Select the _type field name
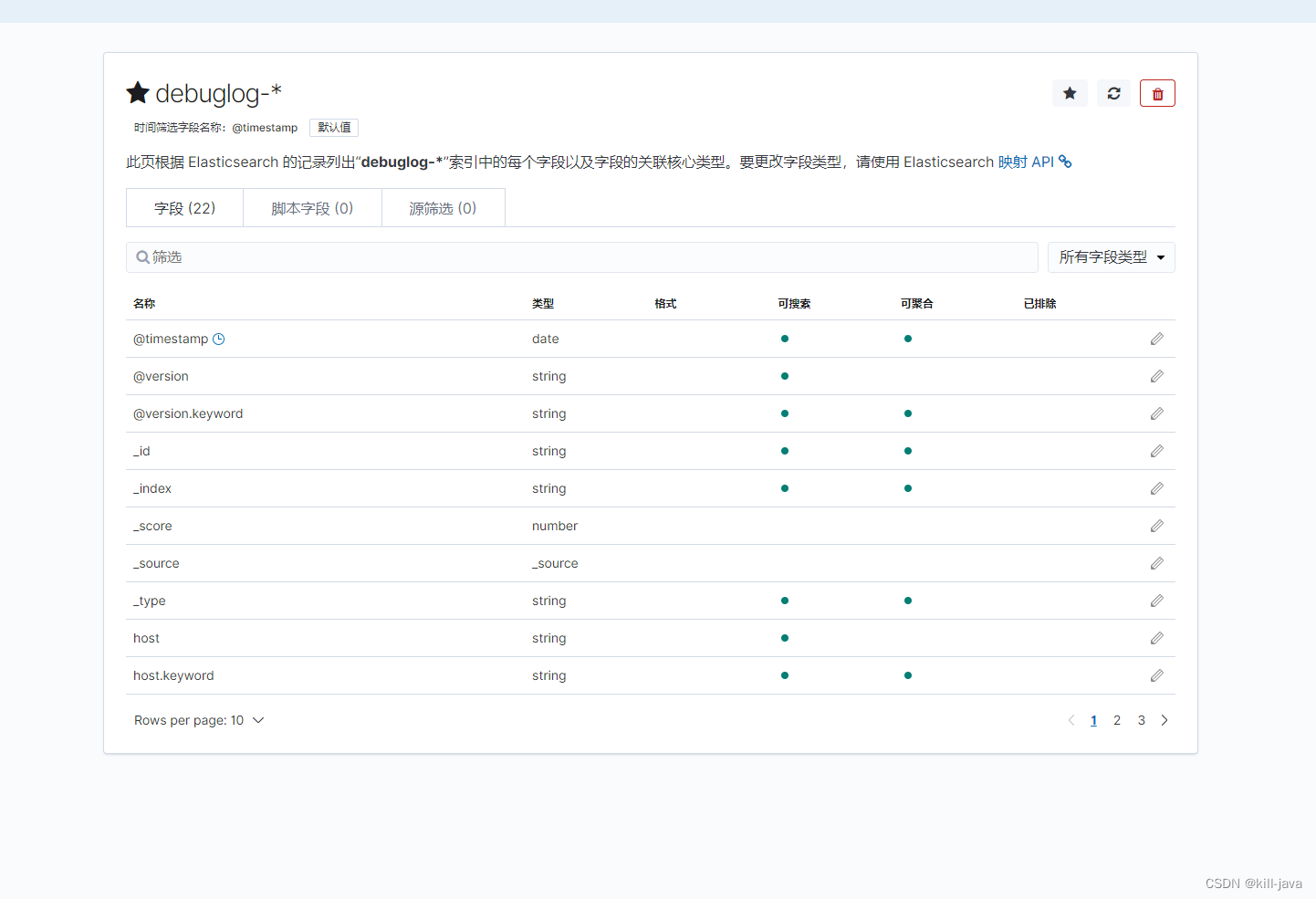Screen dimensions: 1316x899 [x=150, y=601]
